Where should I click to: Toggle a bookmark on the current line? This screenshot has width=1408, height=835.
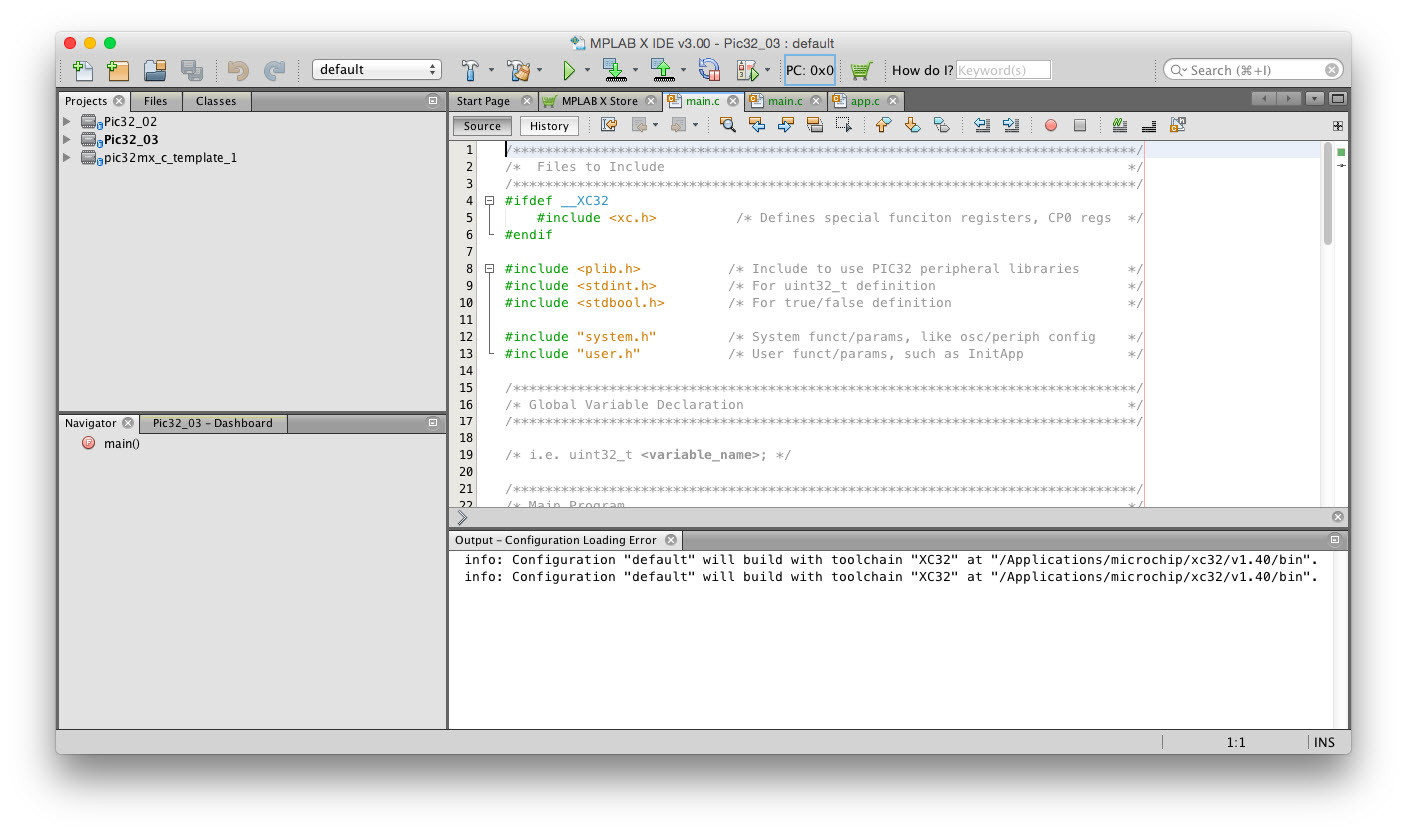click(941, 125)
